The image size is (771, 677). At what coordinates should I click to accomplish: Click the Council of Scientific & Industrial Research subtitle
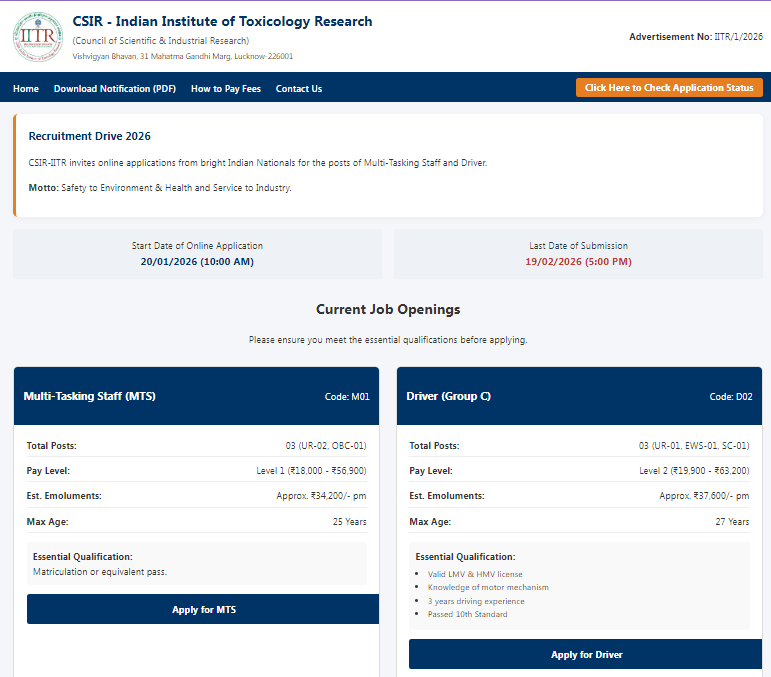pos(161,41)
